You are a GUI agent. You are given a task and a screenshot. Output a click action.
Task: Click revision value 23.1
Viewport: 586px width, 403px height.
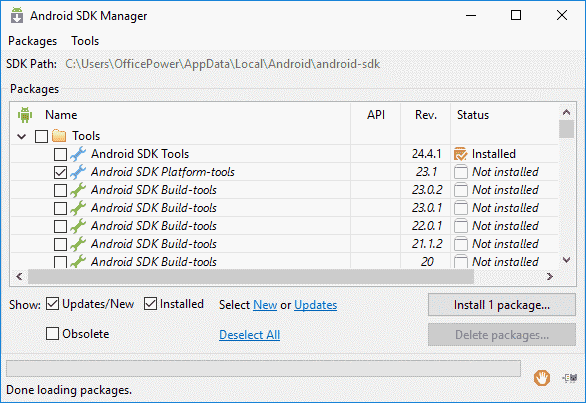pos(426,172)
